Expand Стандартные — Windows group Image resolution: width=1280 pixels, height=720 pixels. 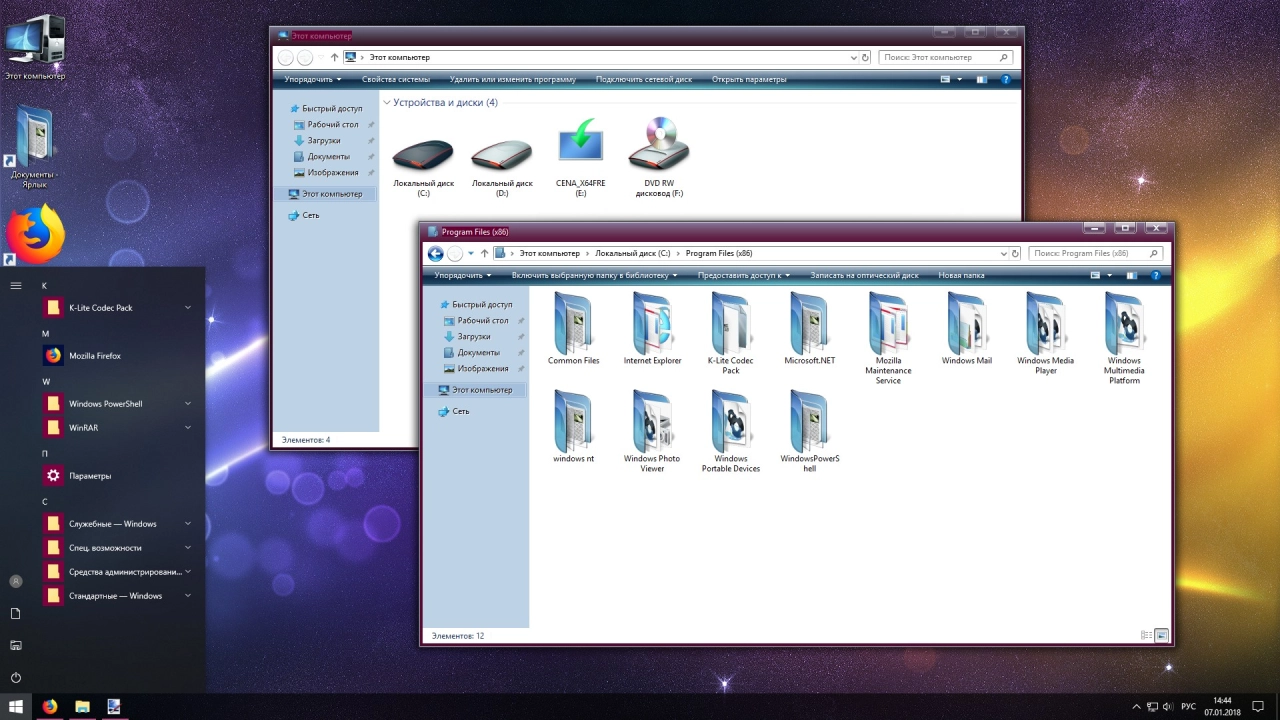pyautogui.click(x=188, y=595)
